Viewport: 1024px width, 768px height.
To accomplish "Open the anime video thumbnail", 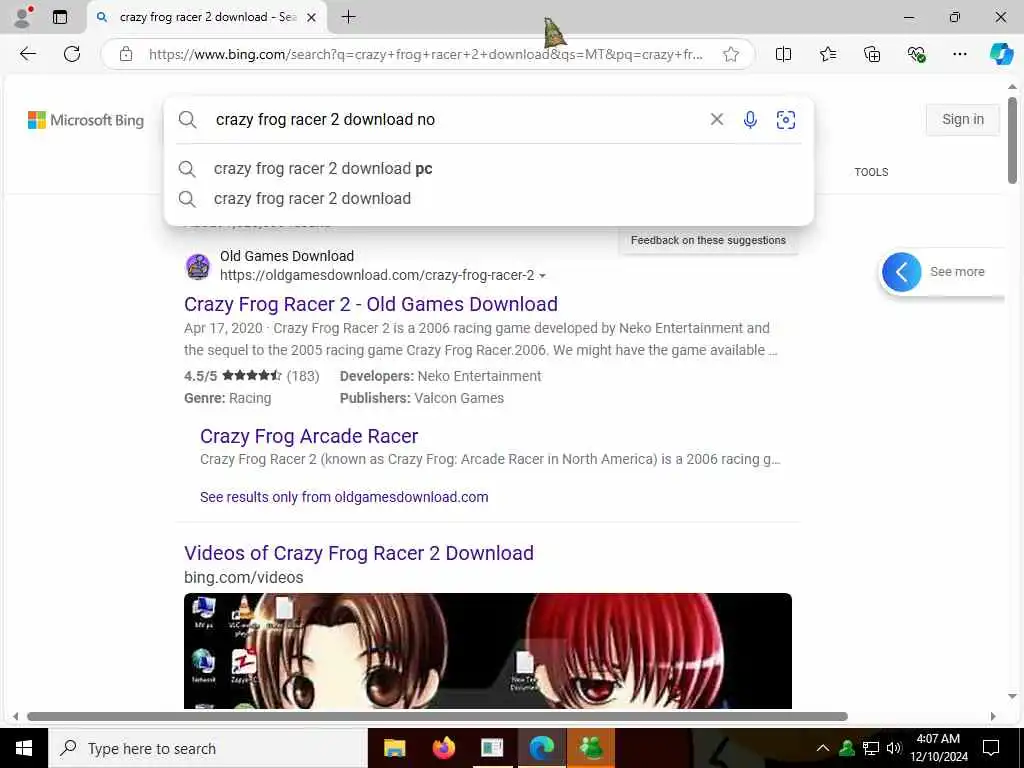I will coord(488,651).
